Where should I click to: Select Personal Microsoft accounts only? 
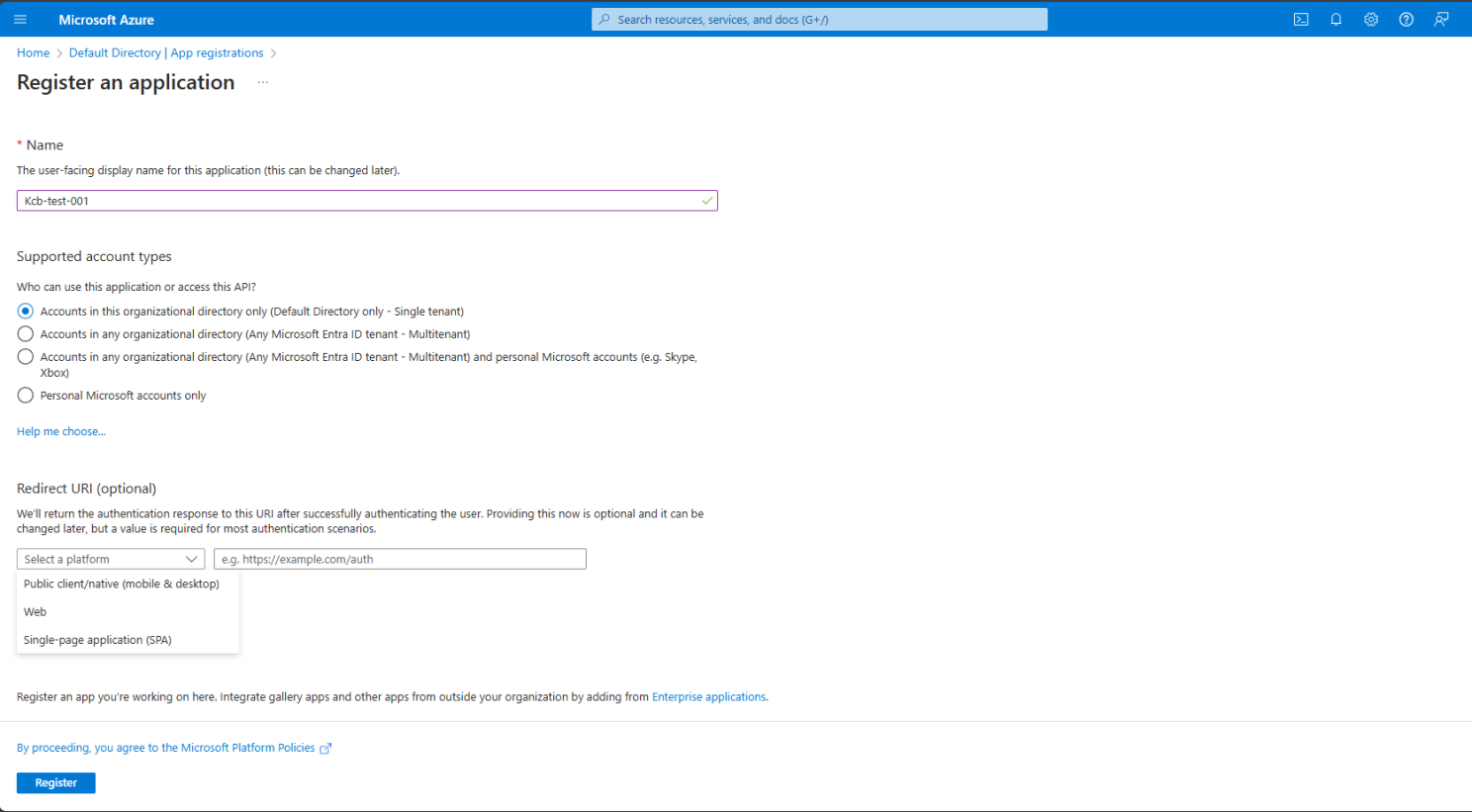pyautogui.click(x=26, y=396)
